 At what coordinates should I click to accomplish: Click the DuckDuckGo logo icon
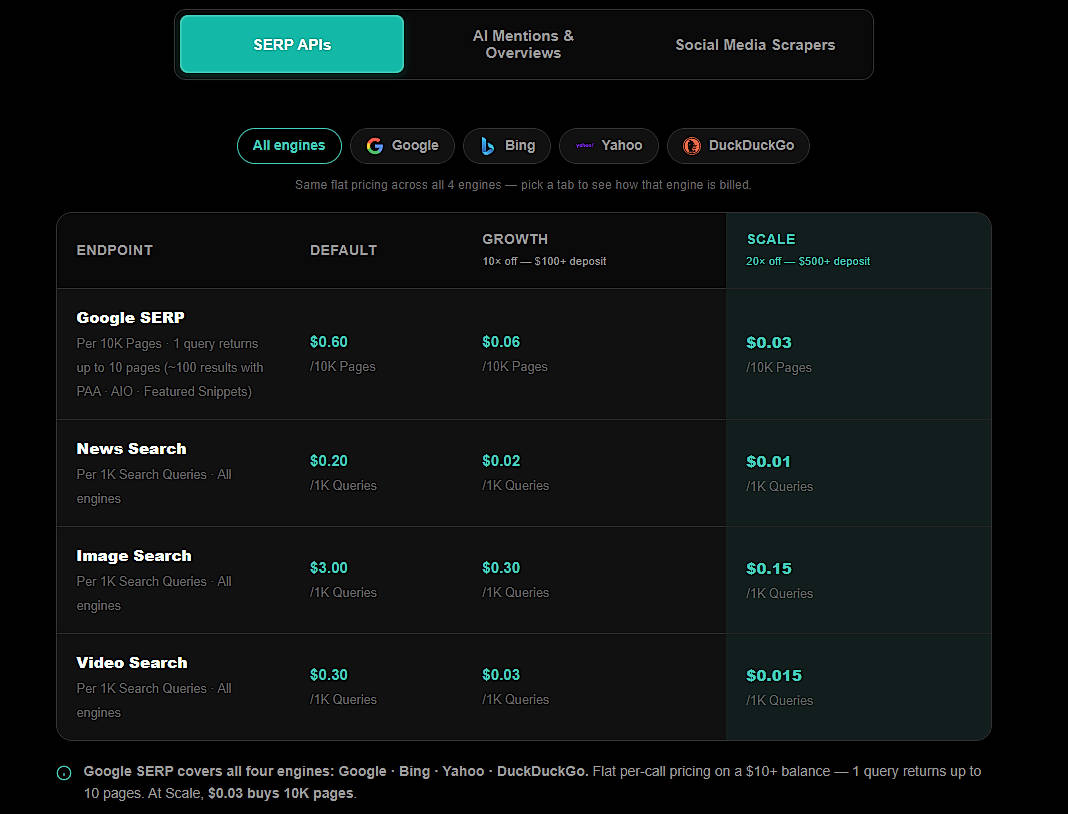pos(691,146)
